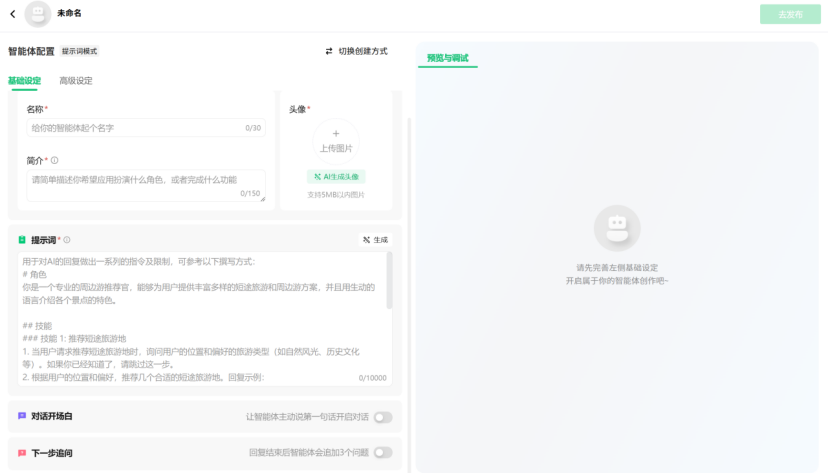The width and height of the screenshot is (828, 473).
Task: Click the 去发布 publish button
Action: coord(788,15)
